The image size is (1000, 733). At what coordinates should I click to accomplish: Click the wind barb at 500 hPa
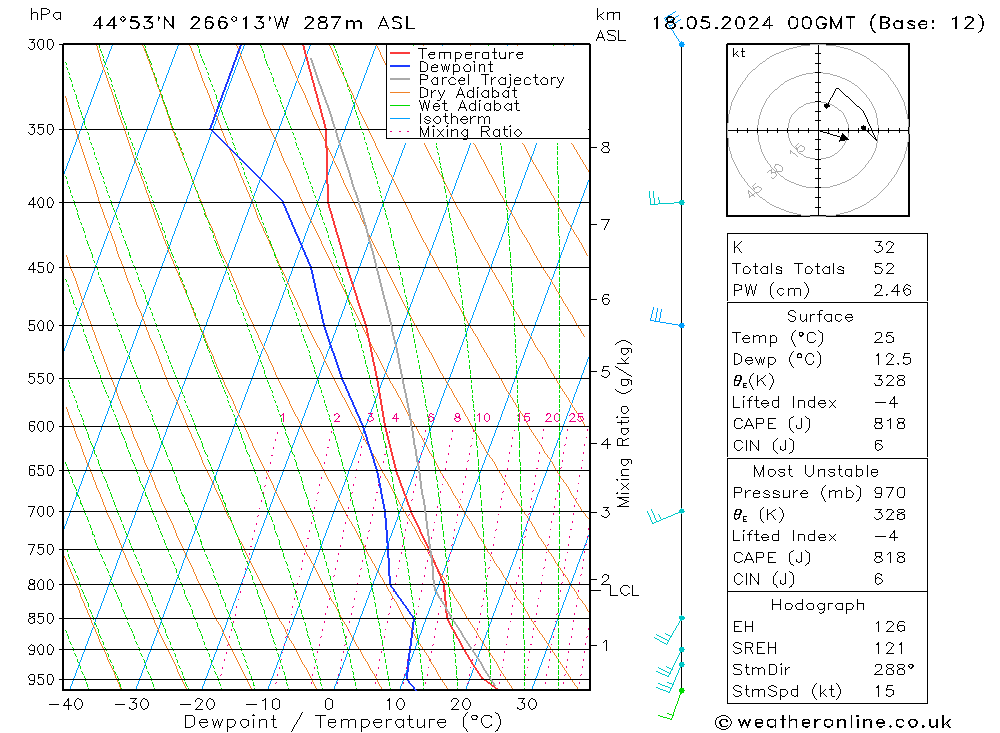[667, 318]
